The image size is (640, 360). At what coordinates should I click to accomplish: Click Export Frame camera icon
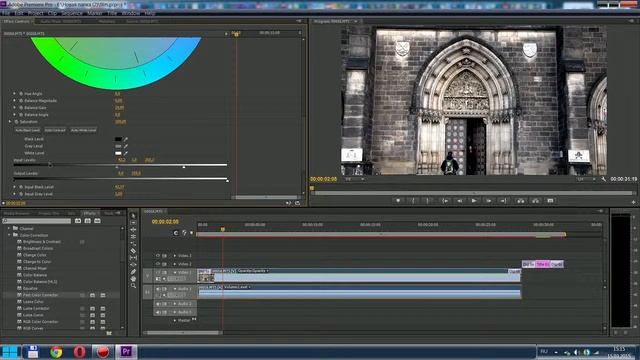click(x=550, y=200)
